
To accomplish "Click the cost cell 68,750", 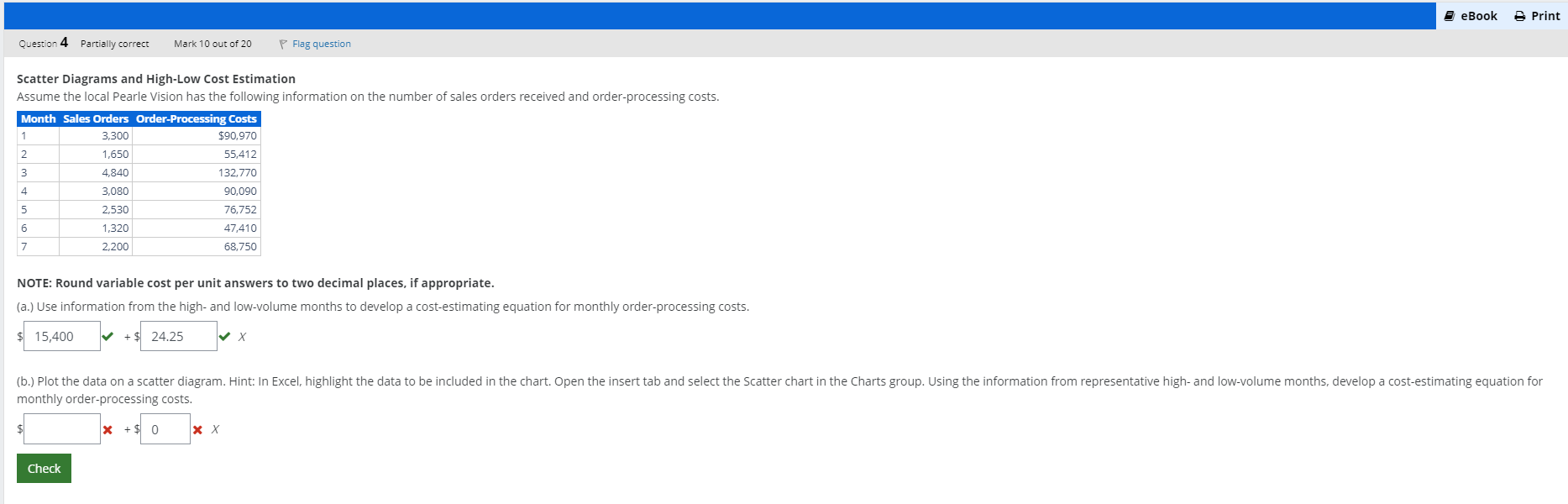I will (x=197, y=247).
